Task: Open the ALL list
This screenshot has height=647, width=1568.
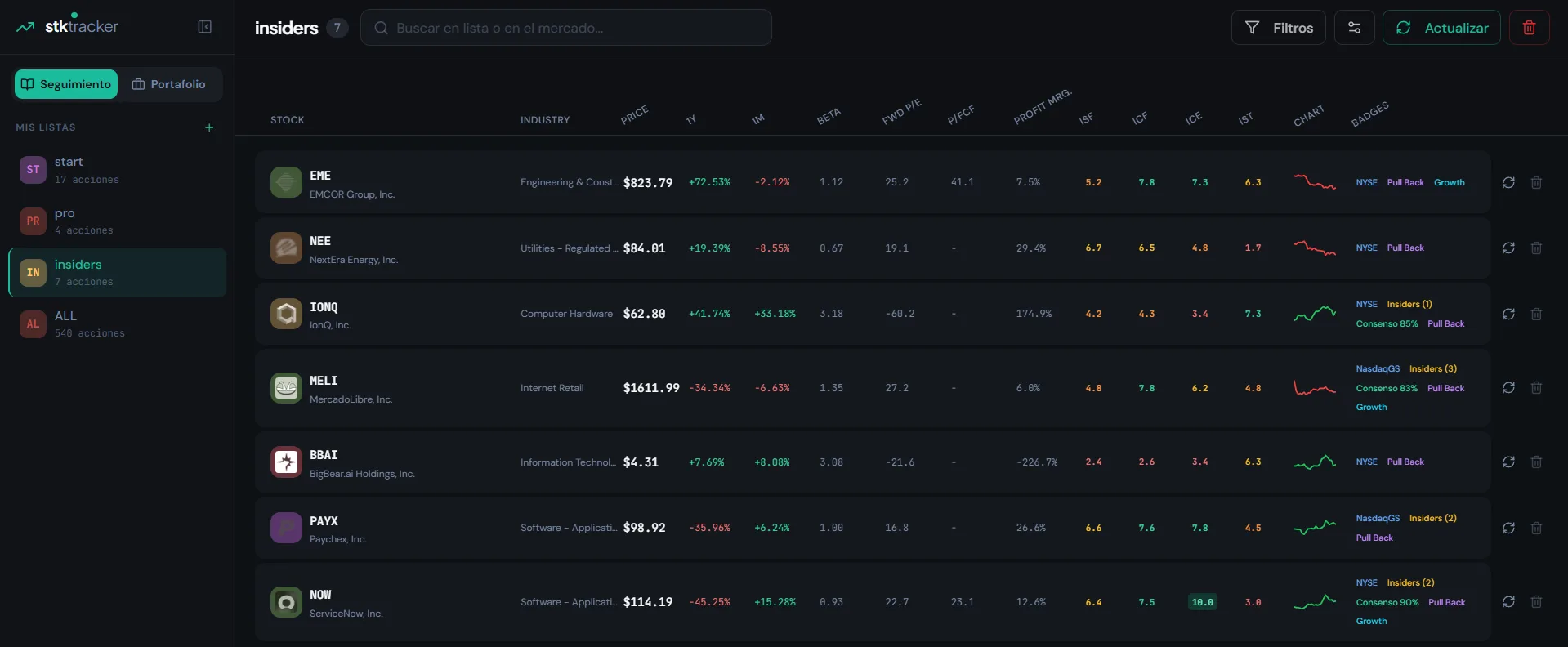Action: 118,323
